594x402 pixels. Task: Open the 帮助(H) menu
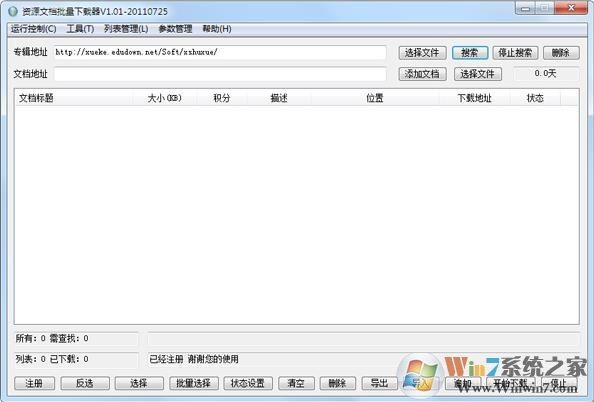point(217,29)
